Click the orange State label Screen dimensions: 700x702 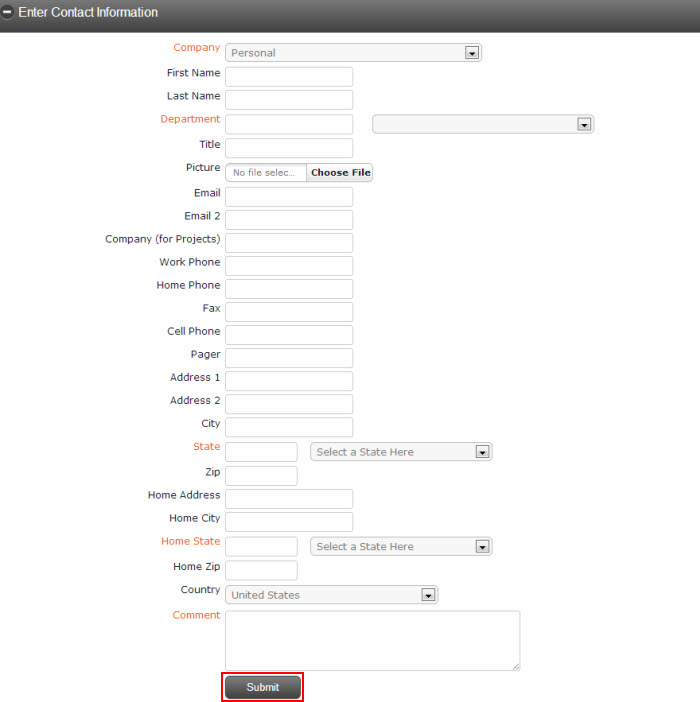pyautogui.click(x=206, y=446)
